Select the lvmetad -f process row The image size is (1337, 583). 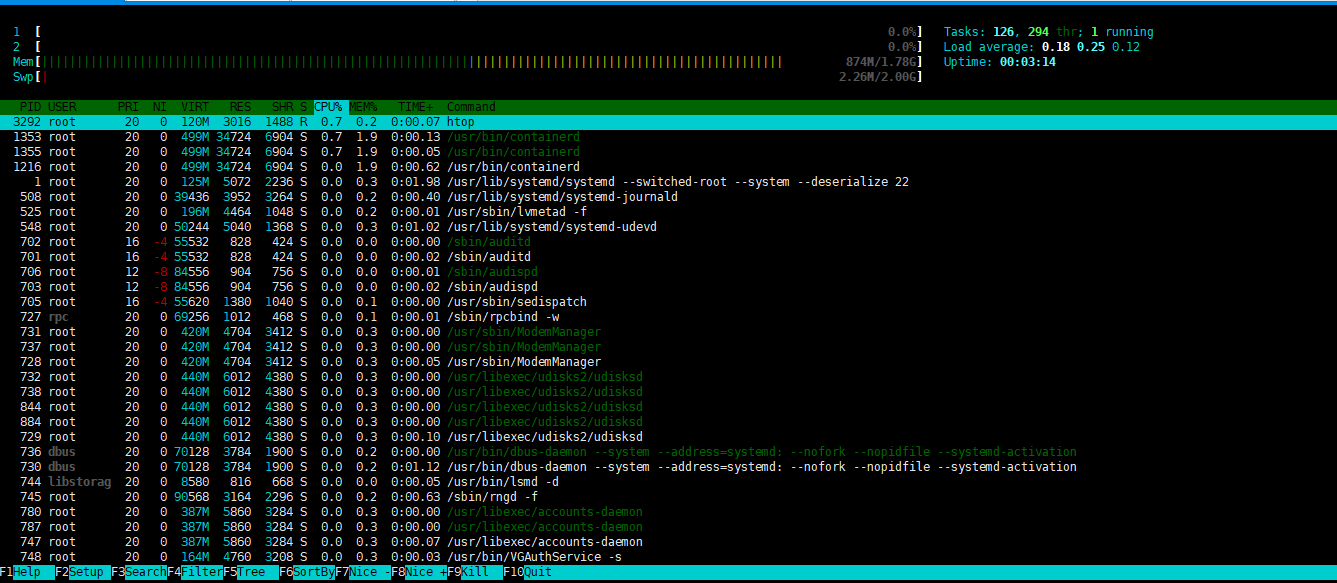(668, 212)
